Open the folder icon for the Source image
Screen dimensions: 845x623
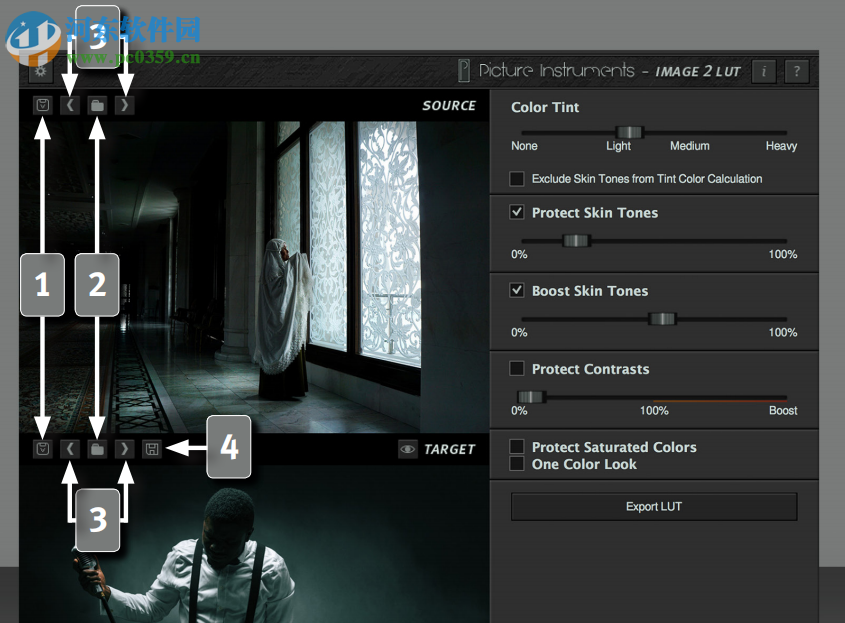96,104
